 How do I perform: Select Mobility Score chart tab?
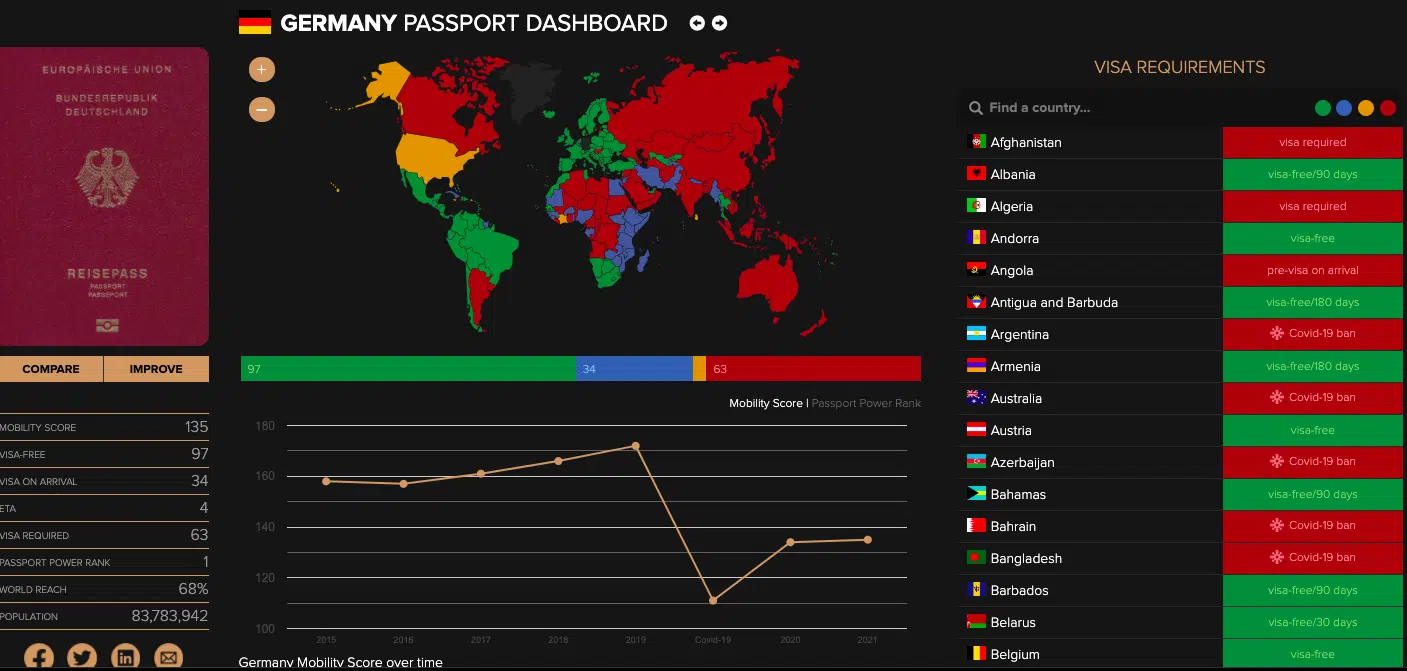pos(765,403)
